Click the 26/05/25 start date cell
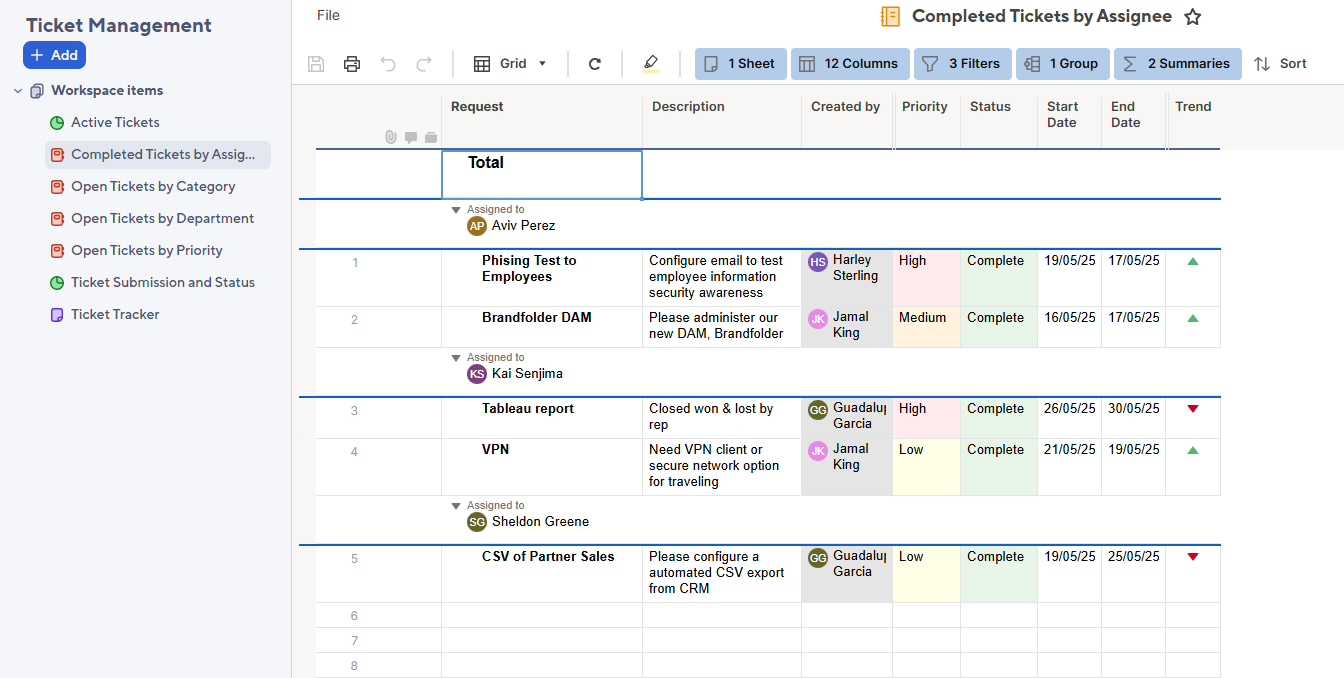Image resolution: width=1344 pixels, height=678 pixels. [x=1070, y=418]
